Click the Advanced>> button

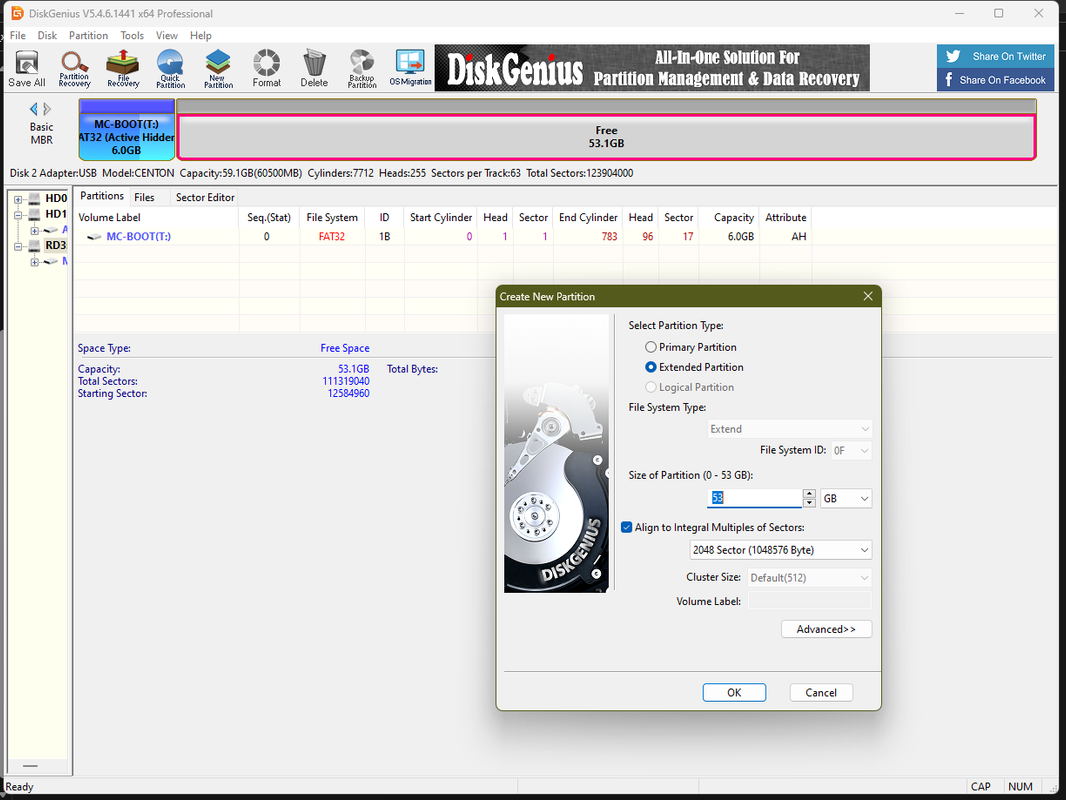826,629
